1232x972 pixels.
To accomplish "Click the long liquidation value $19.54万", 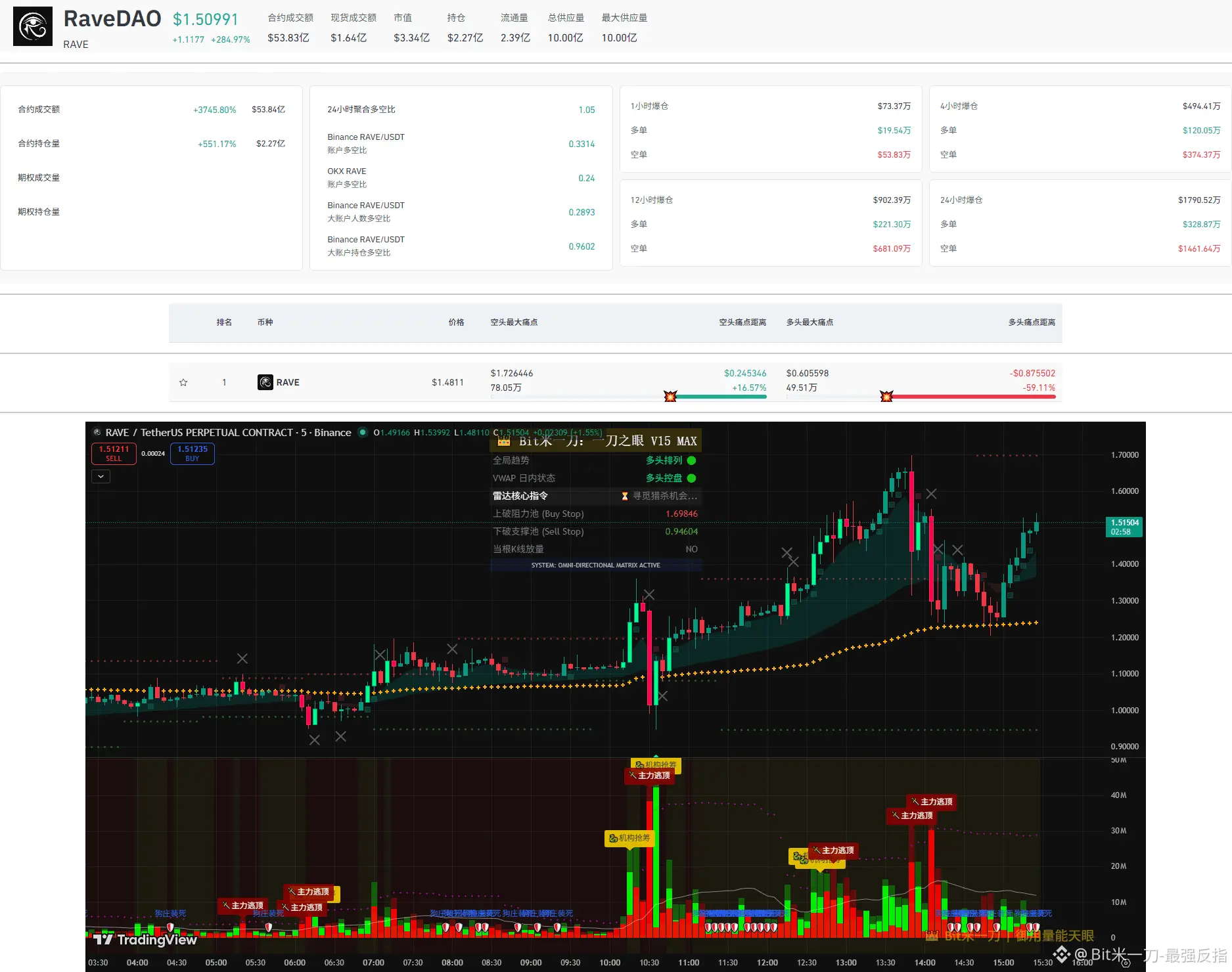I will (894, 131).
